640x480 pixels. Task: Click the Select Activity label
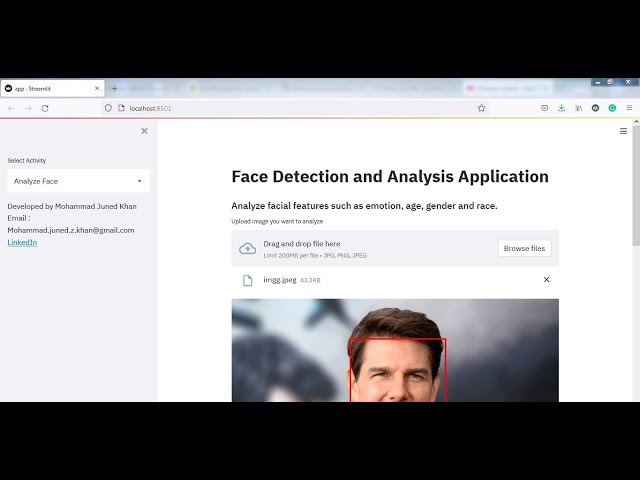pyautogui.click(x=27, y=160)
